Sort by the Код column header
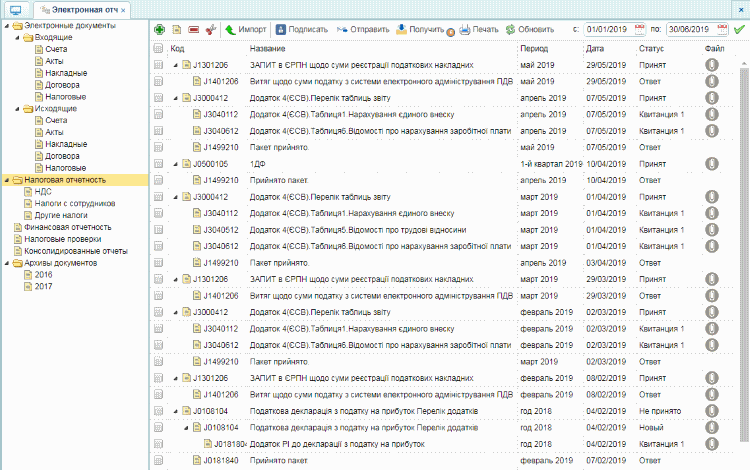The width and height of the screenshot is (750, 470). pyautogui.click(x=177, y=49)
